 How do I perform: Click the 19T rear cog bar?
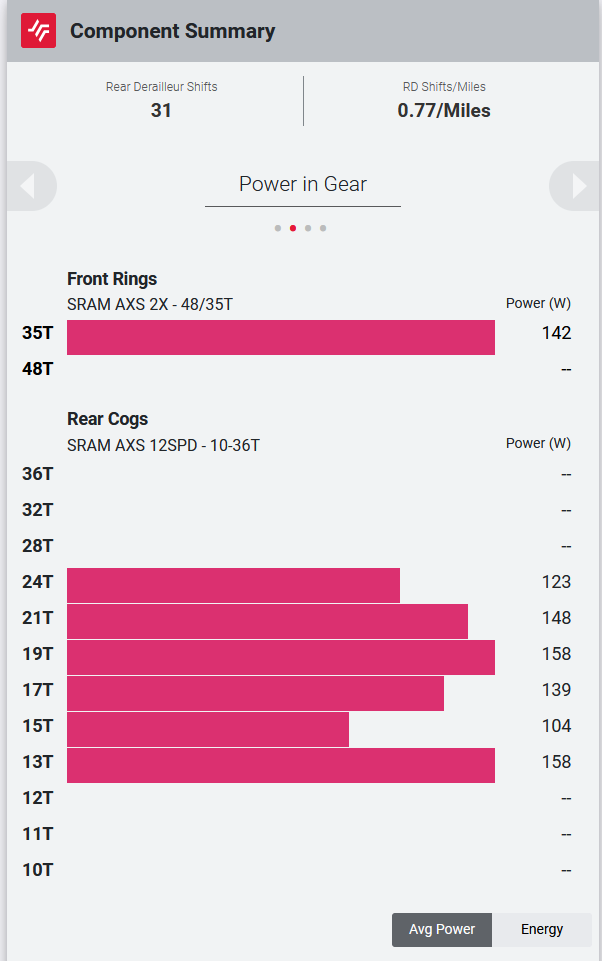click(281, 658)
